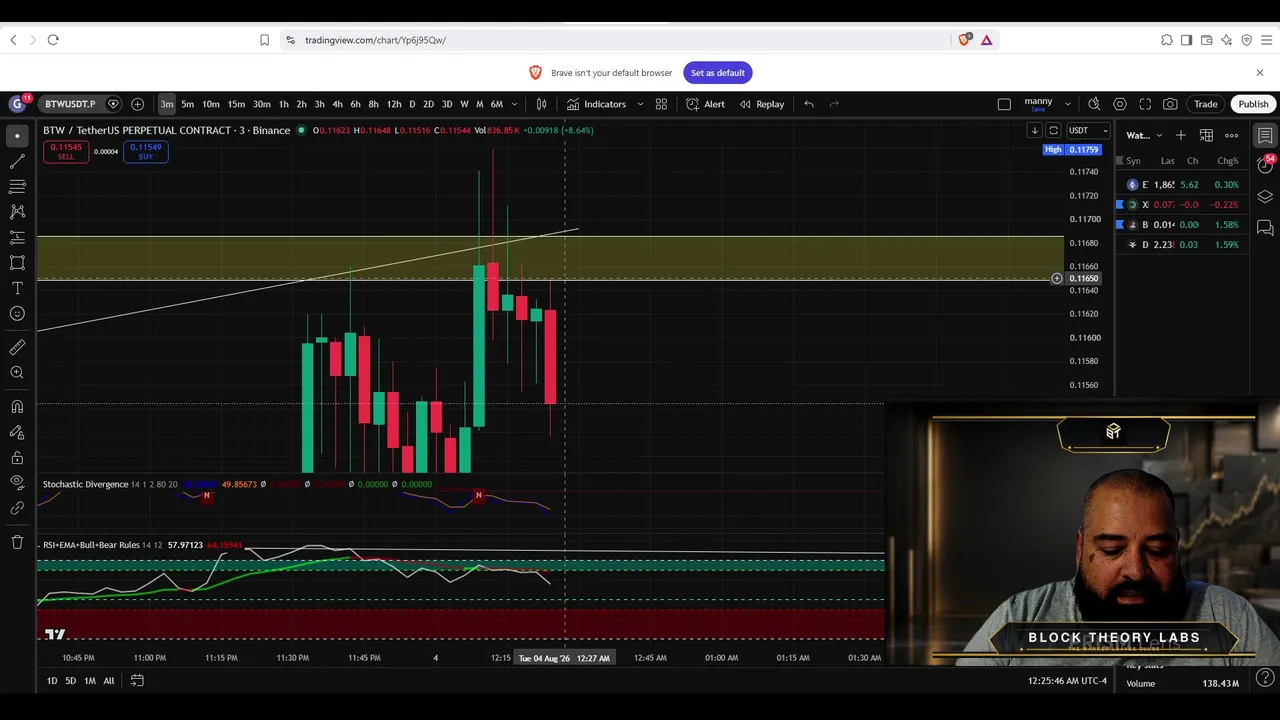
Task: Switch to the 15m timeframe
Action: point(236,104)
